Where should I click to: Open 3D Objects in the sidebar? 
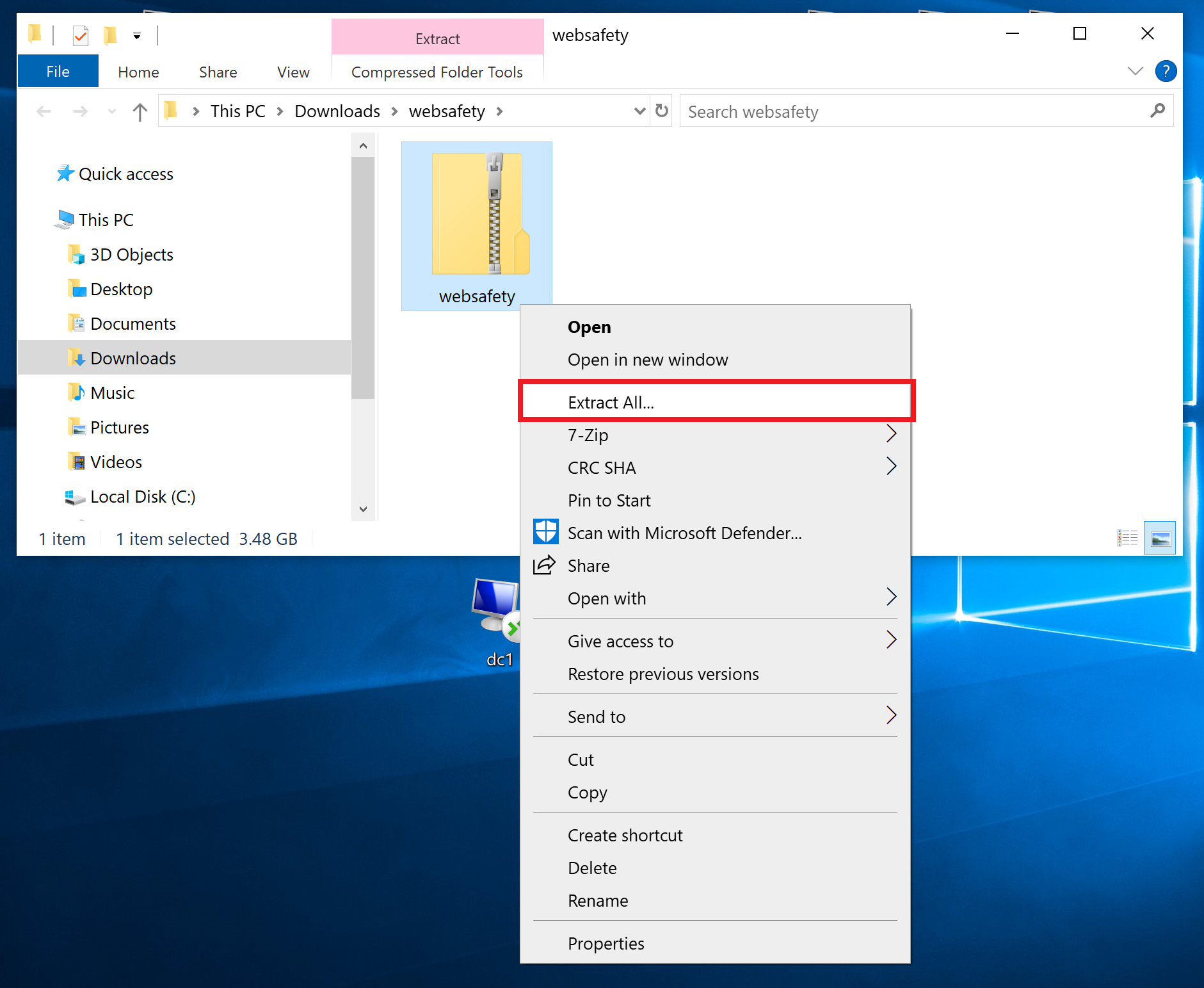[x=131, y=254]
